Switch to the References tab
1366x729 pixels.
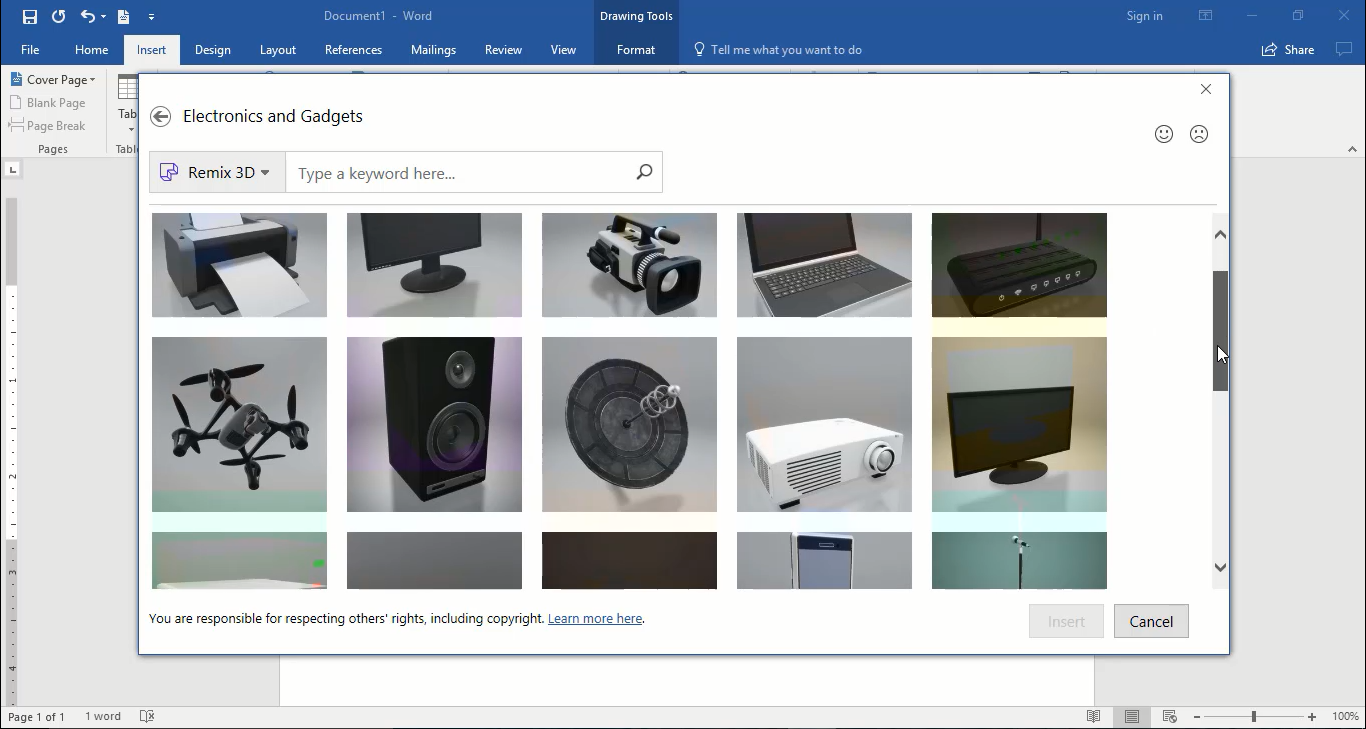point(353,50)
